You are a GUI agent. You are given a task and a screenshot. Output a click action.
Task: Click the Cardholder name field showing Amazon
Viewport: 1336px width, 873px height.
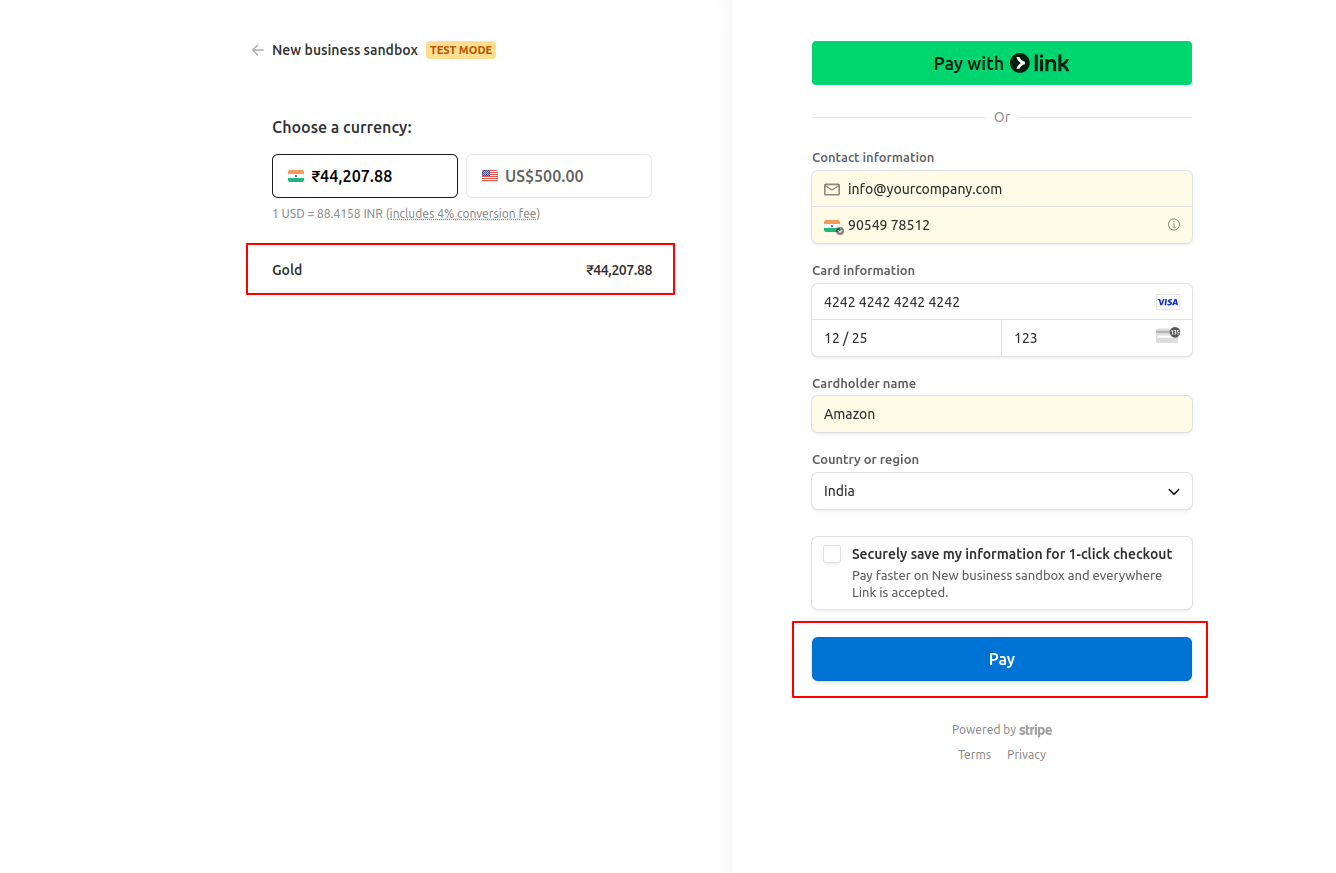pos(1001,413)
